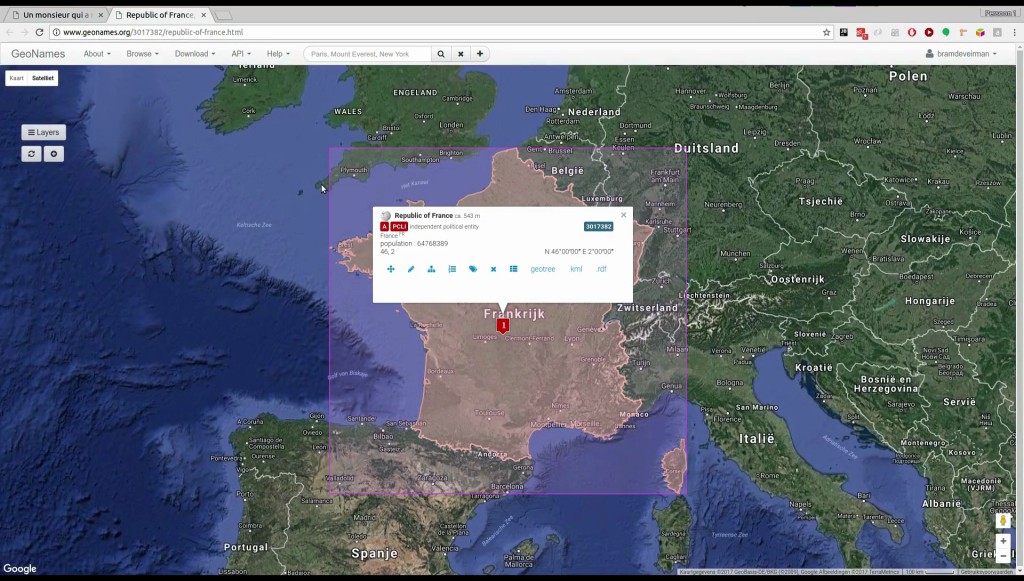Open the .rdf link

[601, 269]
